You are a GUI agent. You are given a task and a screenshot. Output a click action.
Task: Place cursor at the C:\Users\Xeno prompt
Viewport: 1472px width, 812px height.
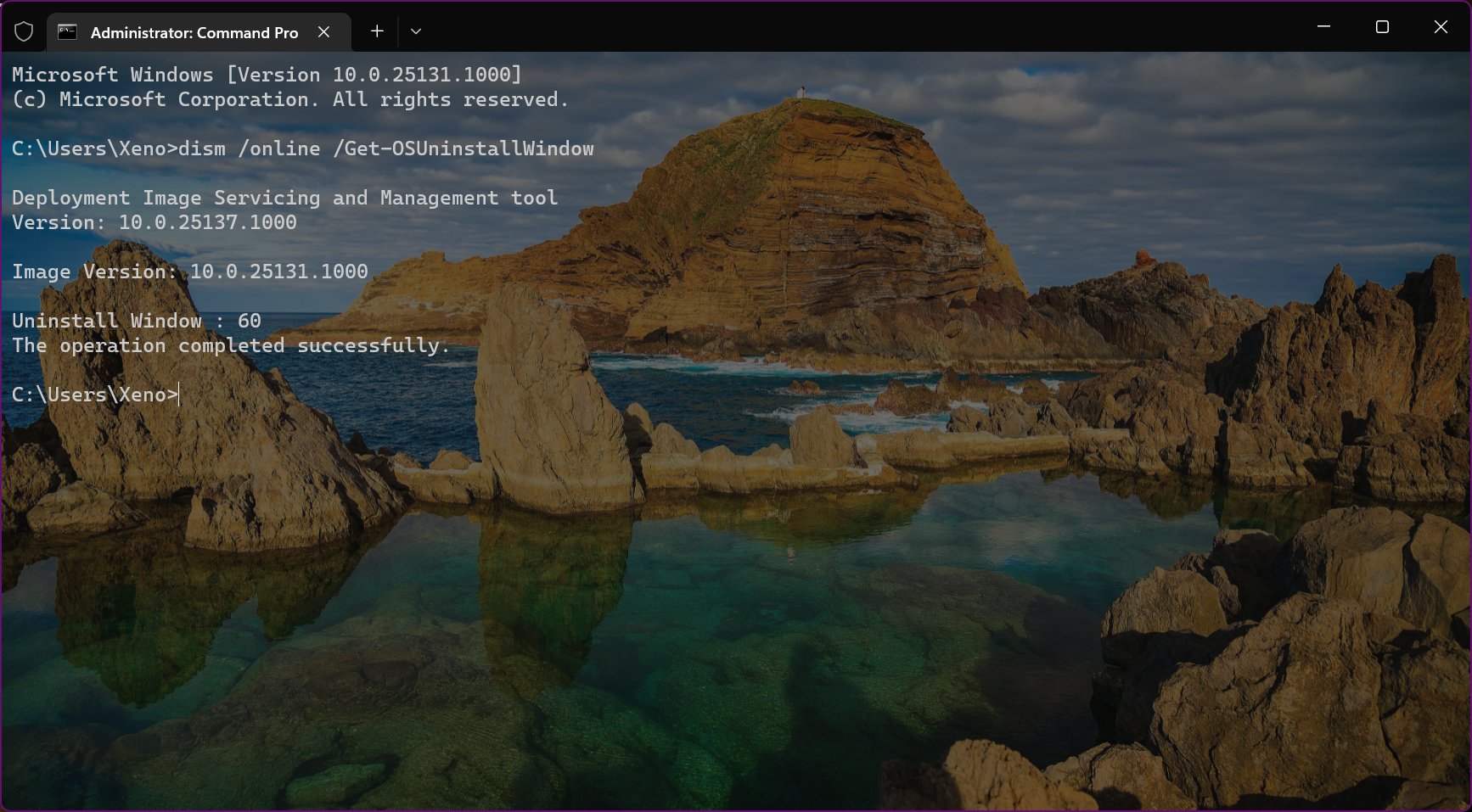click(x=93, y=394)
